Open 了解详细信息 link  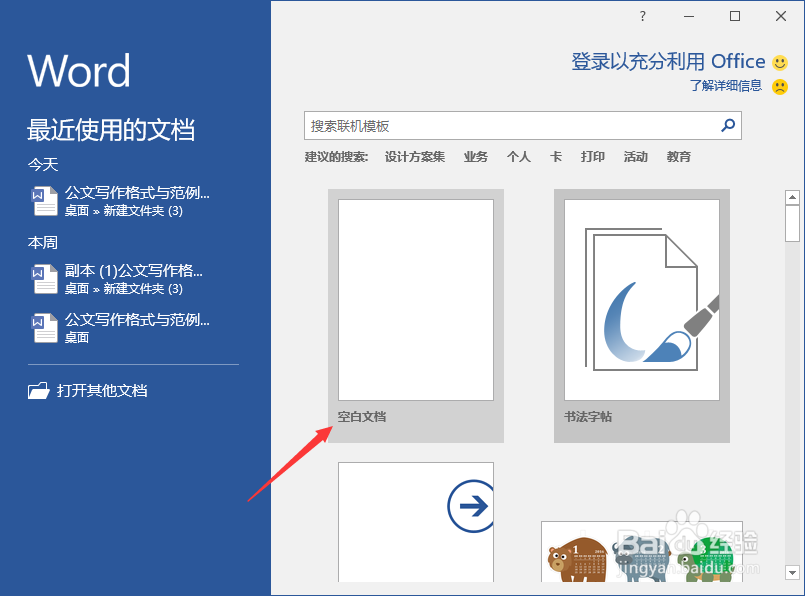(725, 86)
